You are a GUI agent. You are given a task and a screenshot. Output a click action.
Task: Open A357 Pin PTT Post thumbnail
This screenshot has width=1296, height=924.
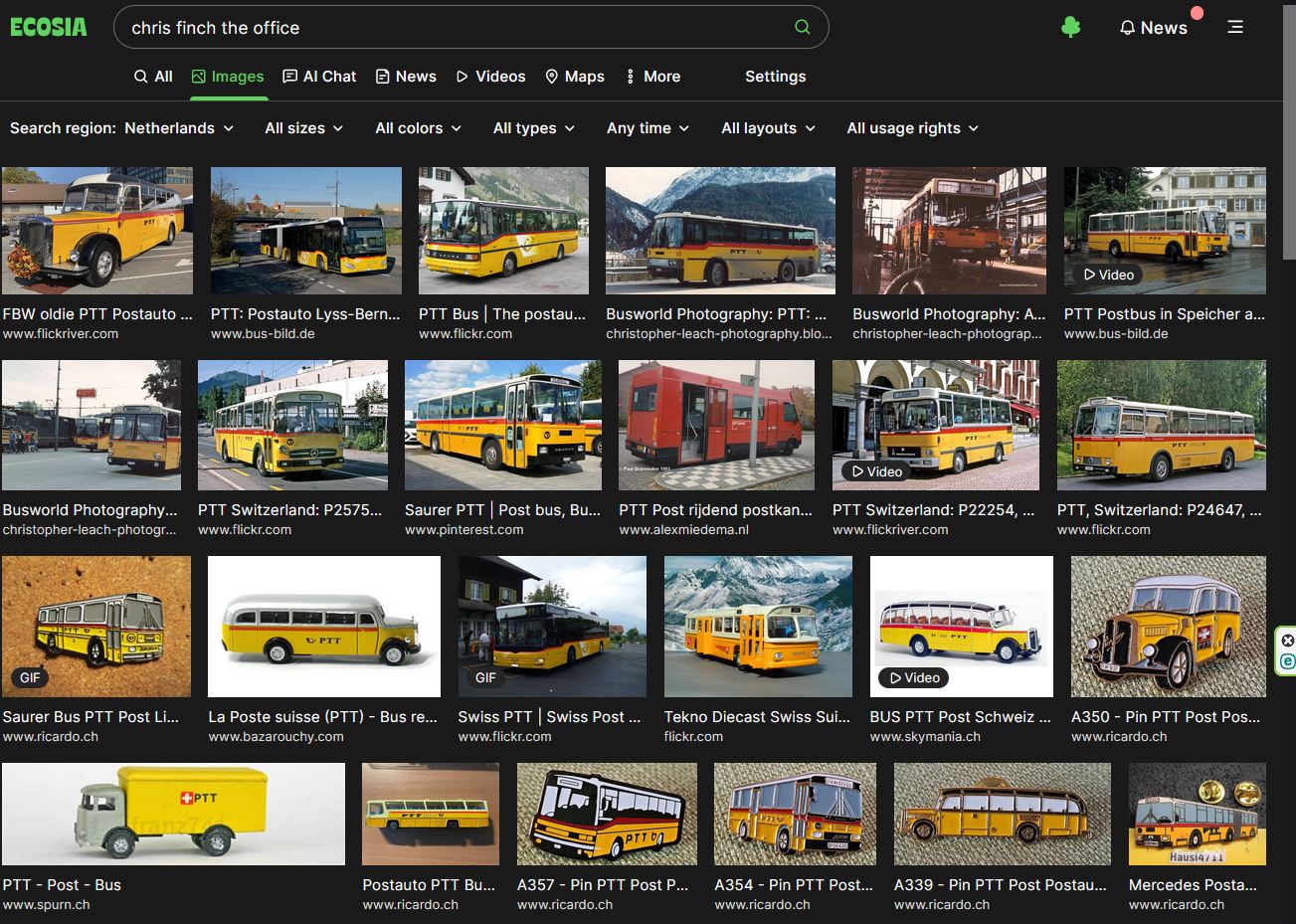pyautogui.click(x=607, y=815)
